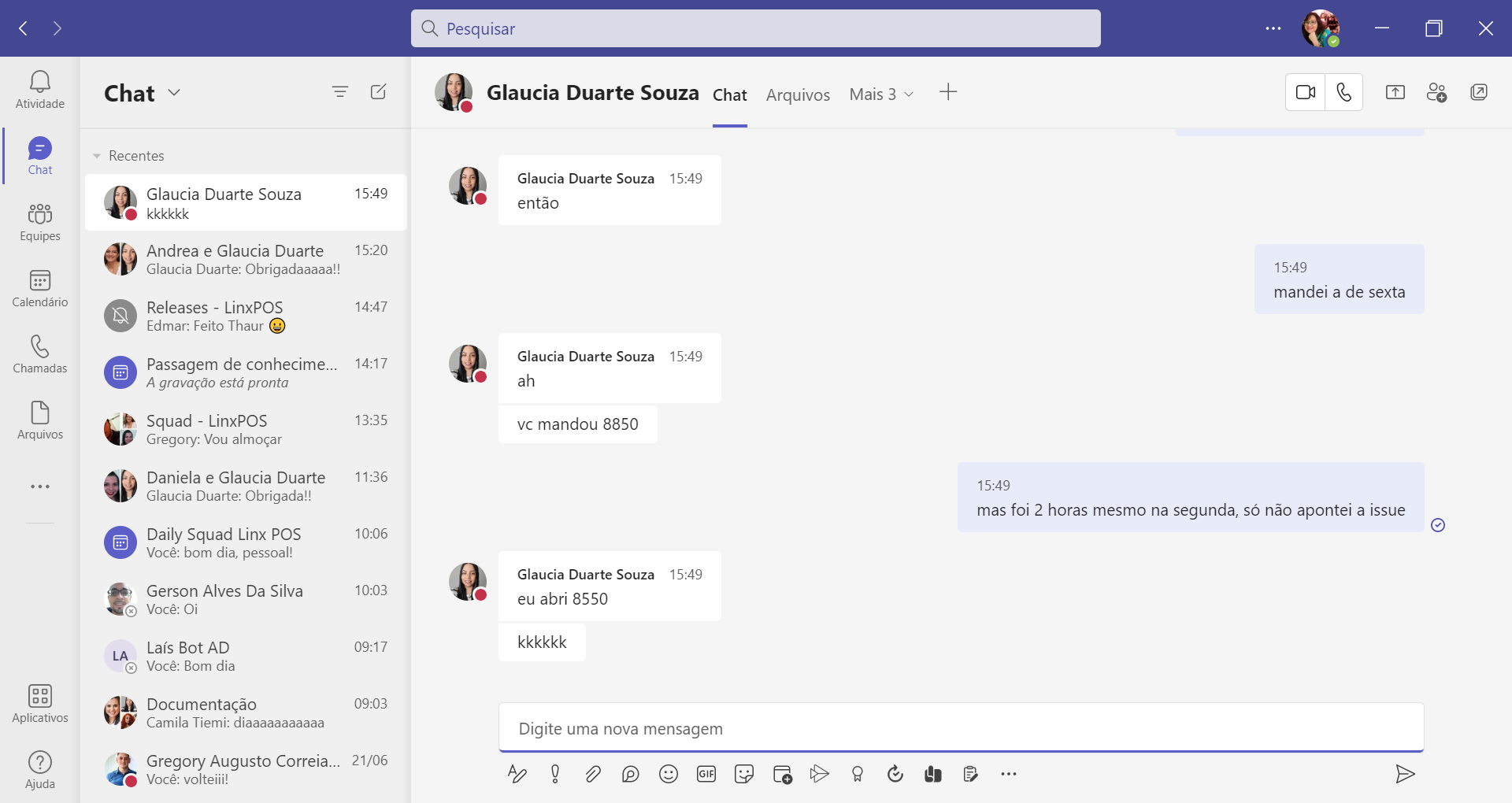1512x803 pixels.
Task: Add a new tab with the plus icon
Action: coord(948,92)
